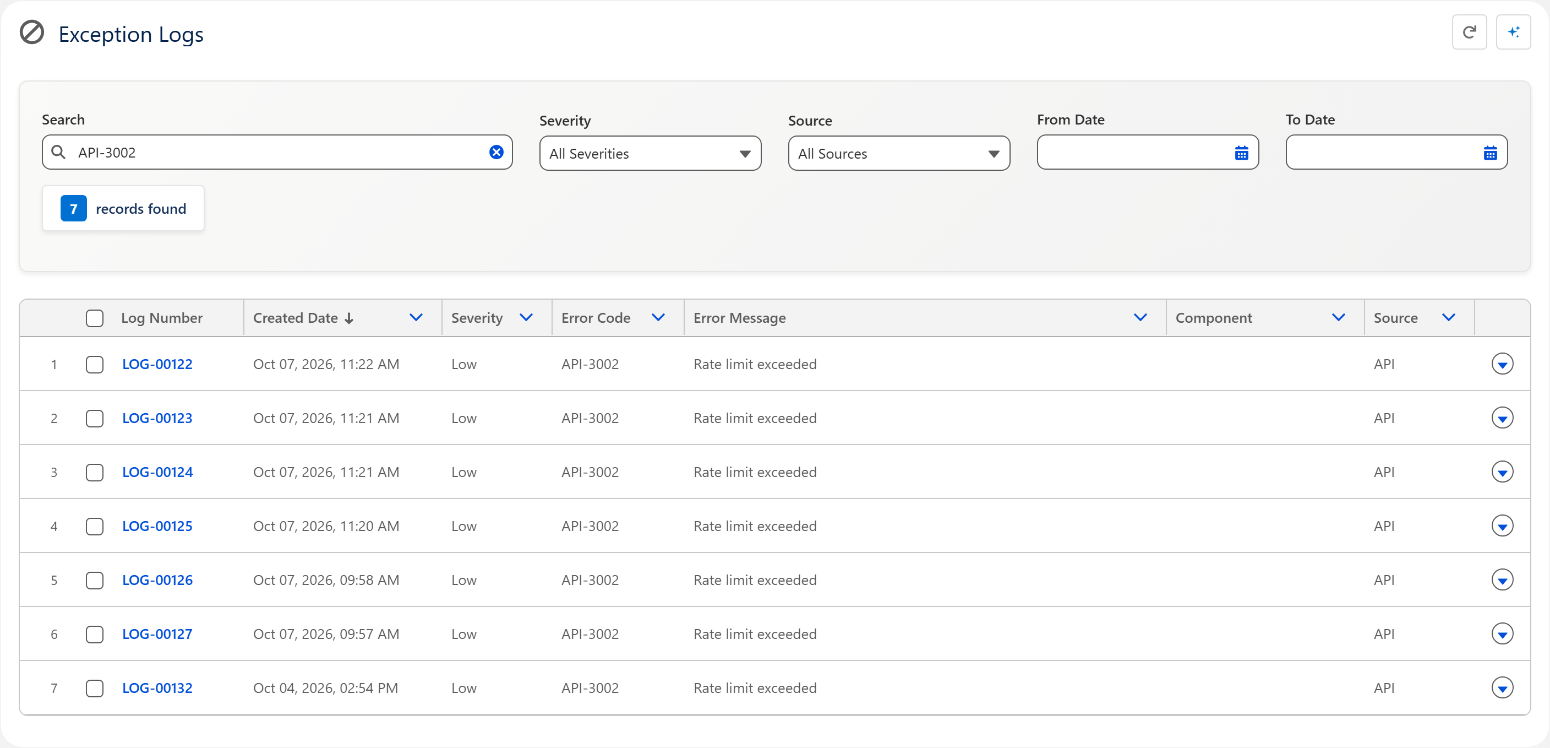Select the checkbox for LOG-00126
The height and width of the screenshot is (748, 1550).
[94, 580]
